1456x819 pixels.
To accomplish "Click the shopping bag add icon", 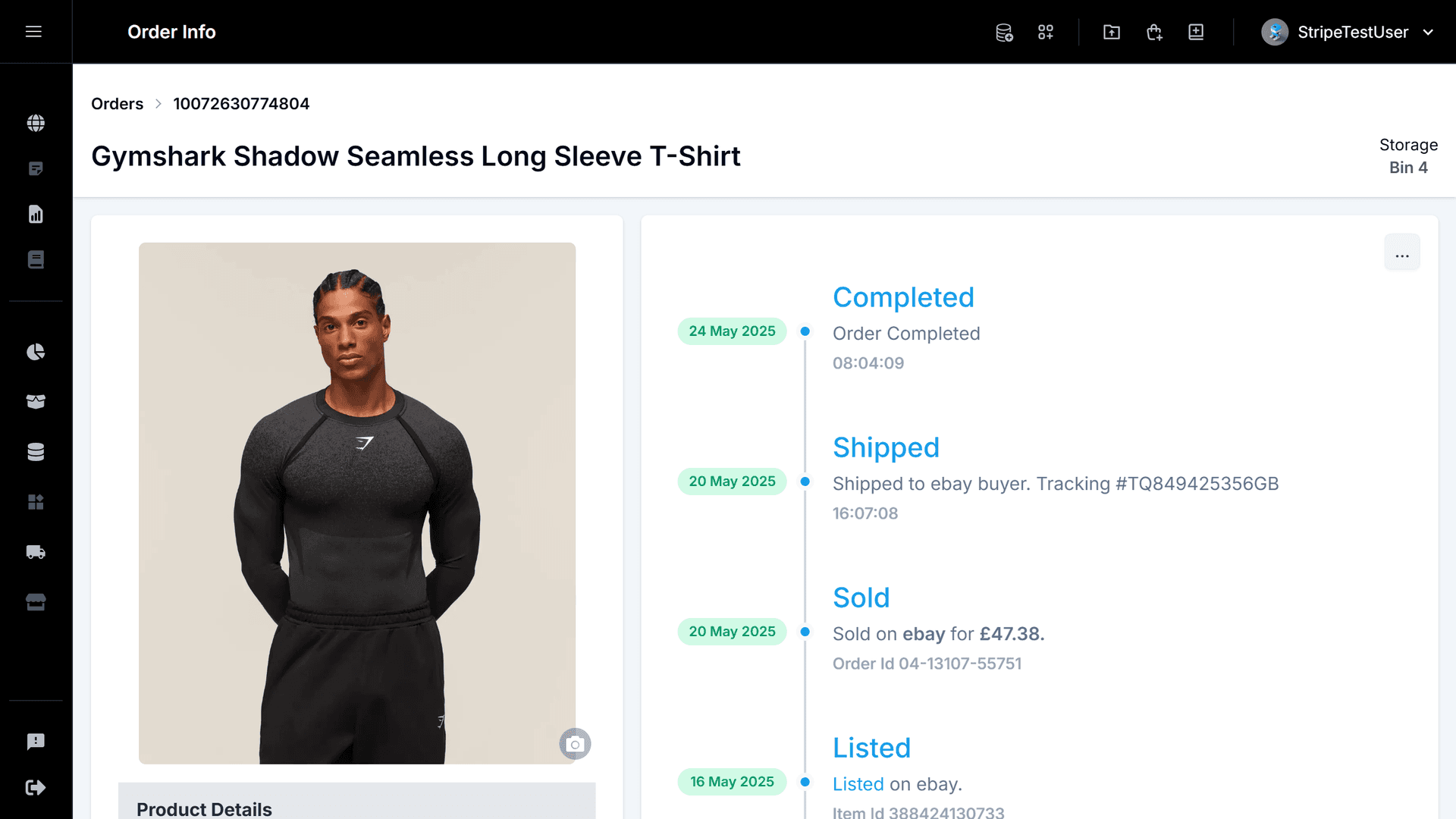I will [x=1154, y=32].
